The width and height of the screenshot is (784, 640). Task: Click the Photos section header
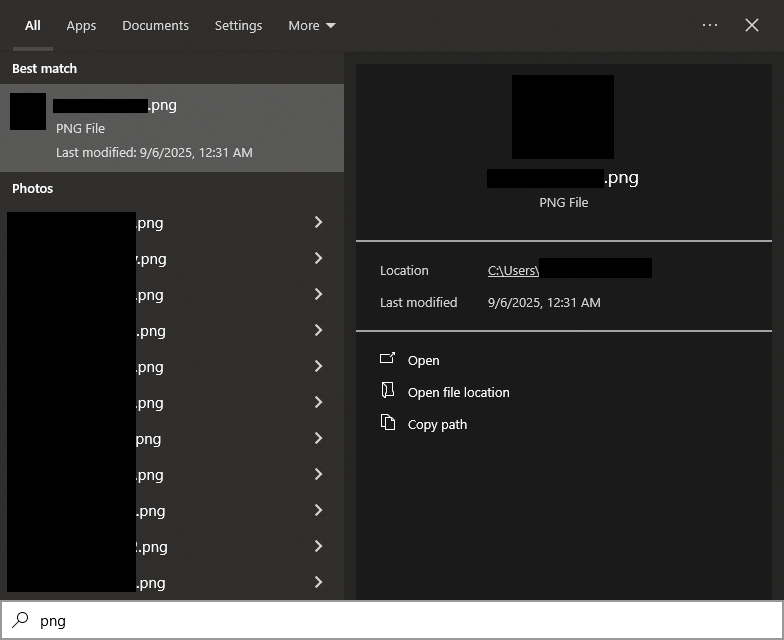(32, 188)
